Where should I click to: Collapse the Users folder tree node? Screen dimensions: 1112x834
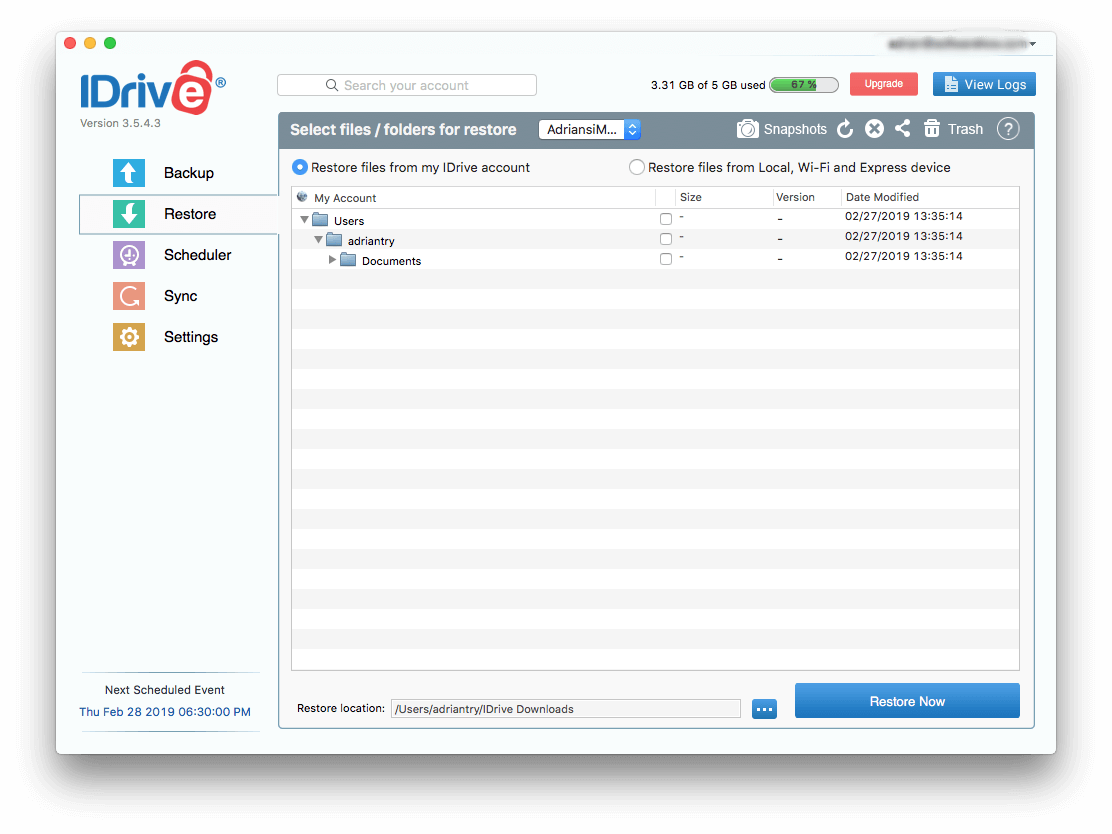(304, 220)
